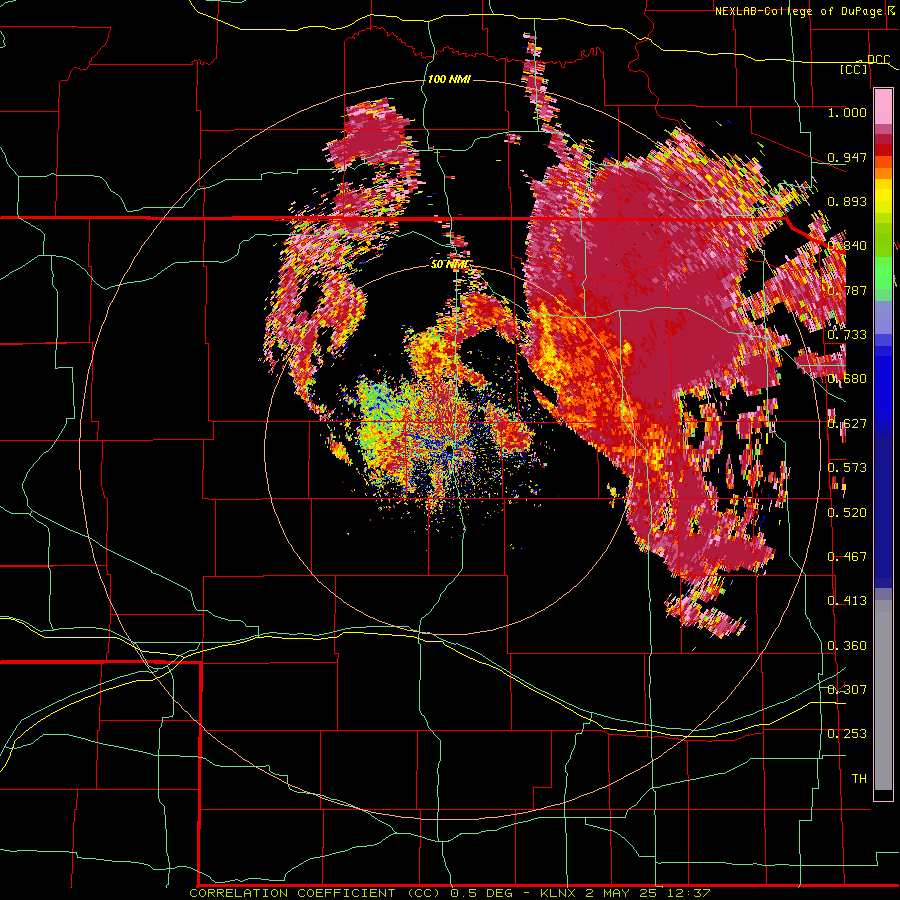Pick the gray swatch on the color bar
Viewport: 900px width, 900px height.
click(883, 695)
